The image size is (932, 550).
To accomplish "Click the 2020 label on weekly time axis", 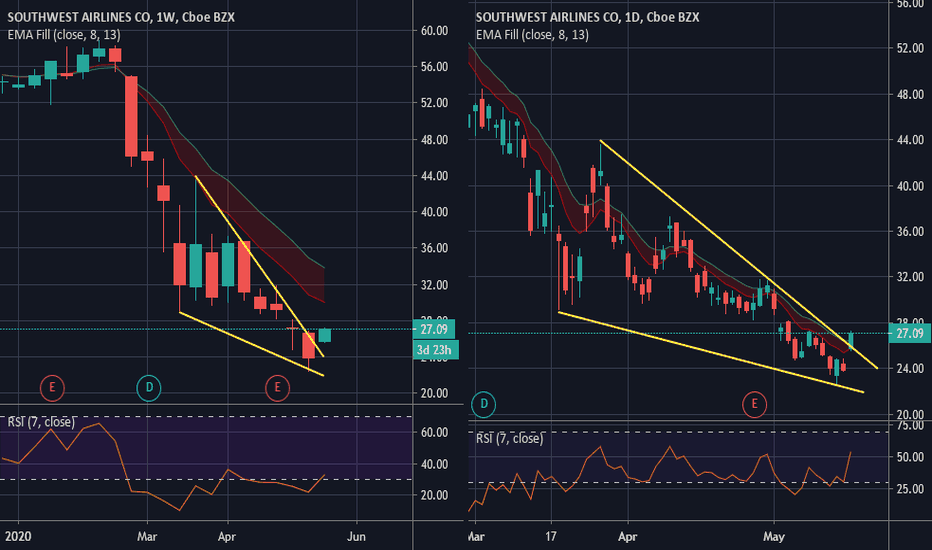I will (x=18, y=536).
